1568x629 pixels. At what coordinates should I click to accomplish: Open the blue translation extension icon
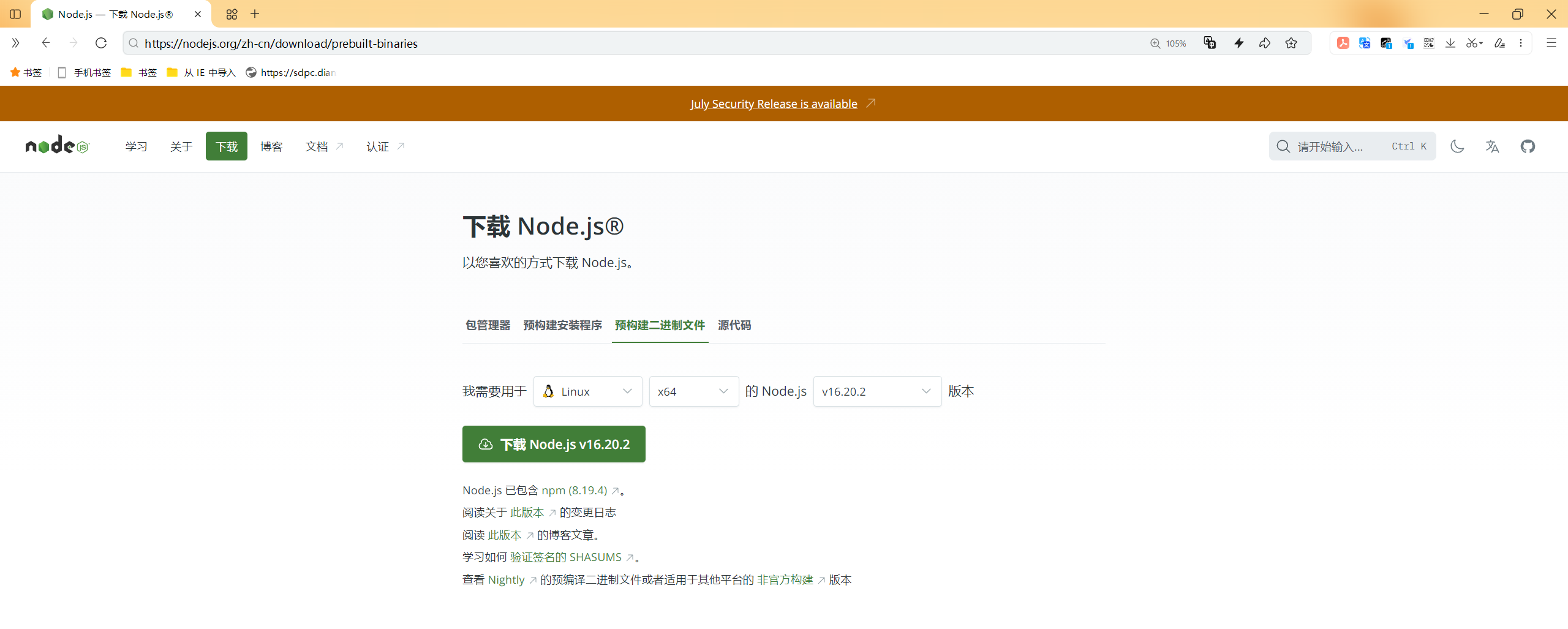coord(1365,43)
